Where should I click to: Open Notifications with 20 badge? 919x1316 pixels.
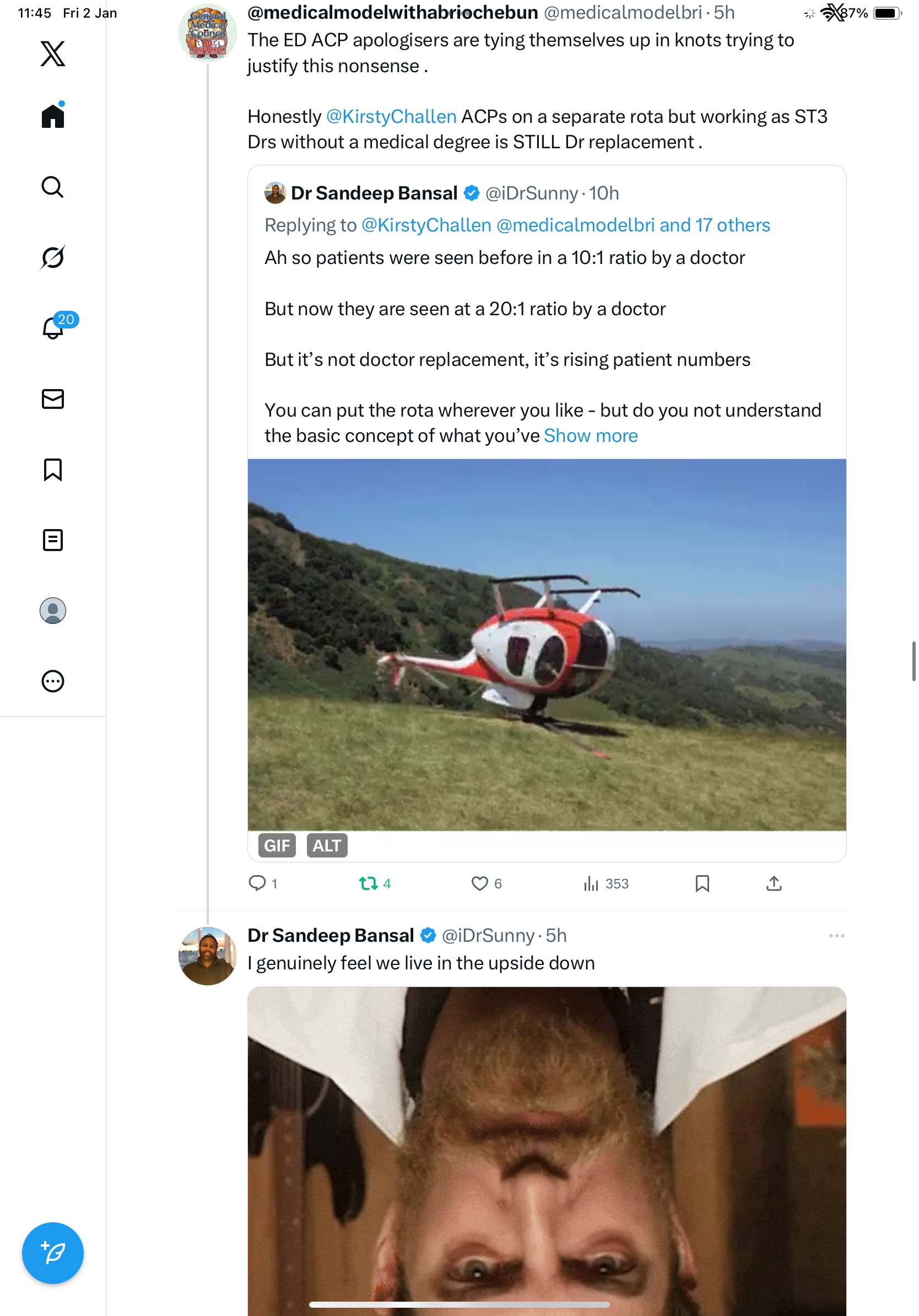click(54, 328)
